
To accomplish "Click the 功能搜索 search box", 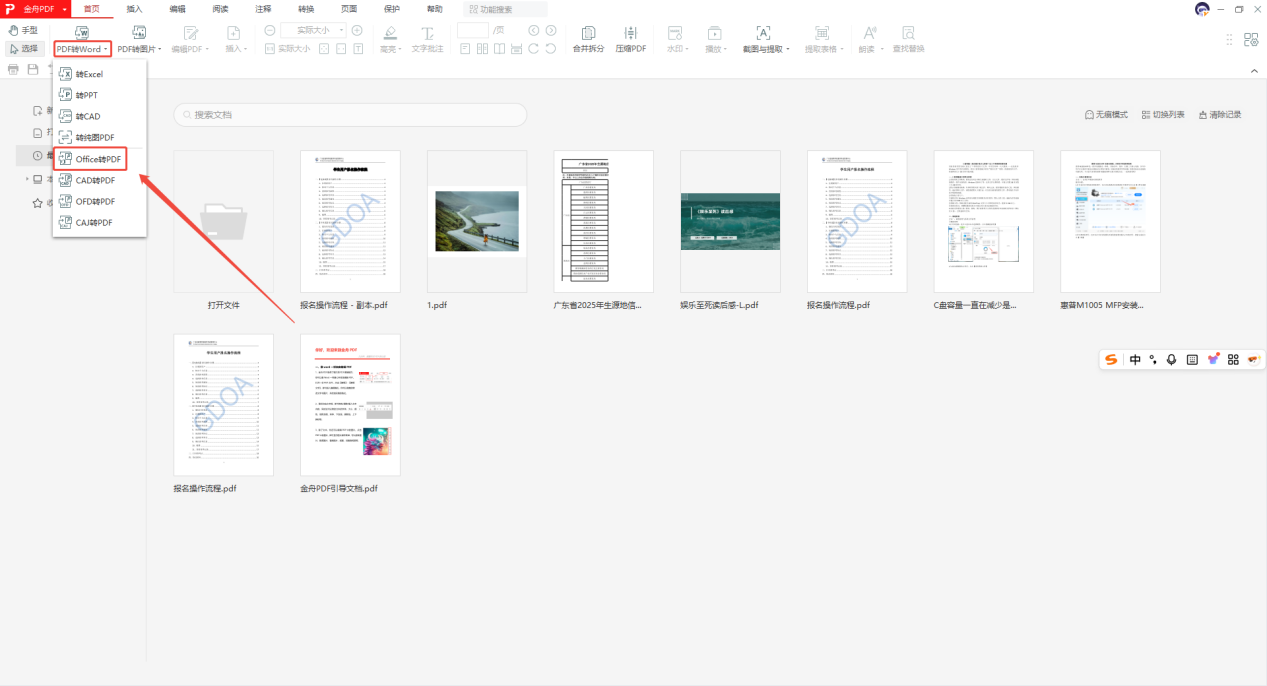I will pyautogui.click(x=505, y=9).
